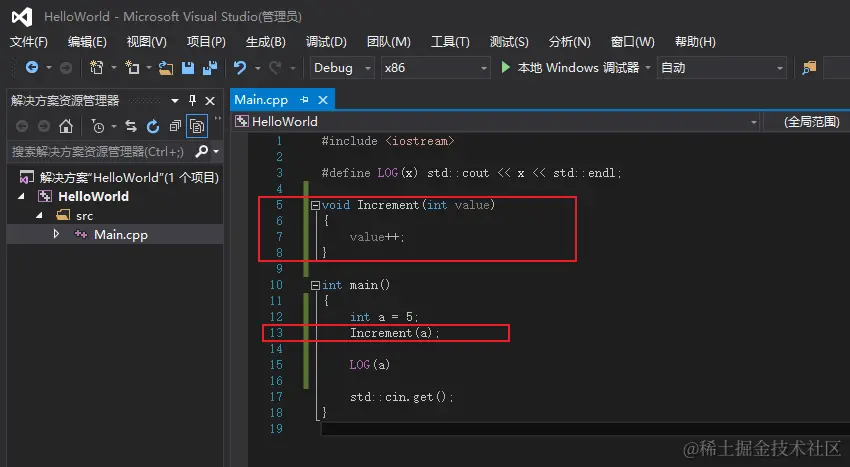Open the 分析(N) menu
This screenshot has height=467, width=850.
[x=569, y=42]
